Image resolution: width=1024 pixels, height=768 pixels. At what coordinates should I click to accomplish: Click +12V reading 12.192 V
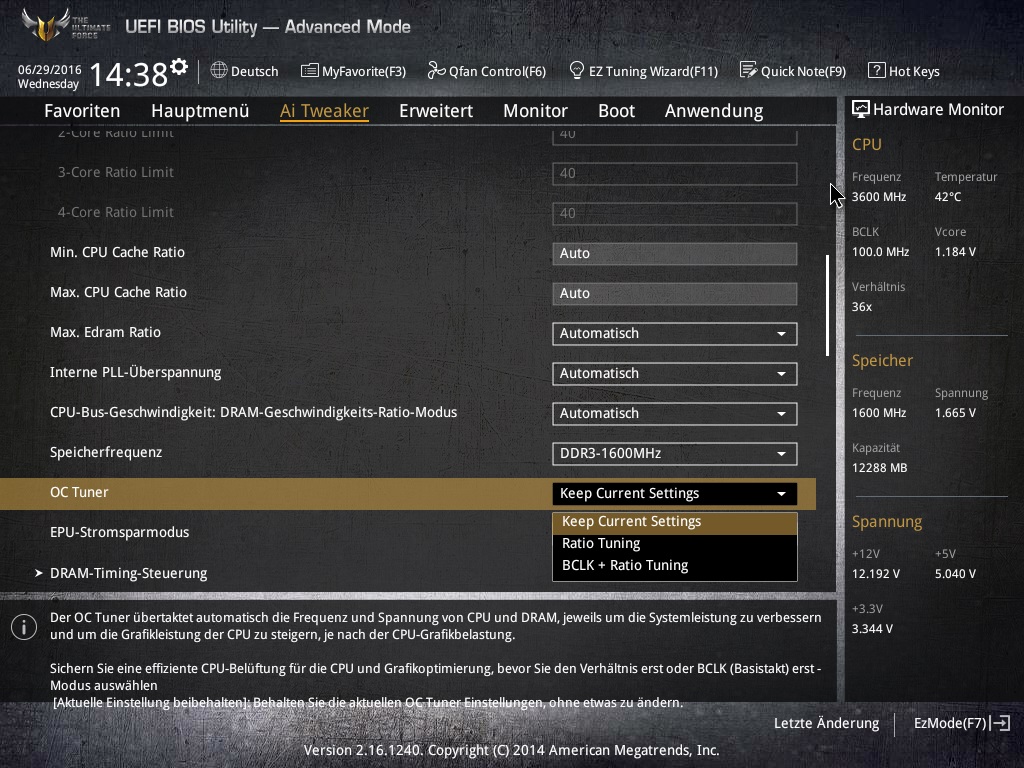[x=875, y=573]
